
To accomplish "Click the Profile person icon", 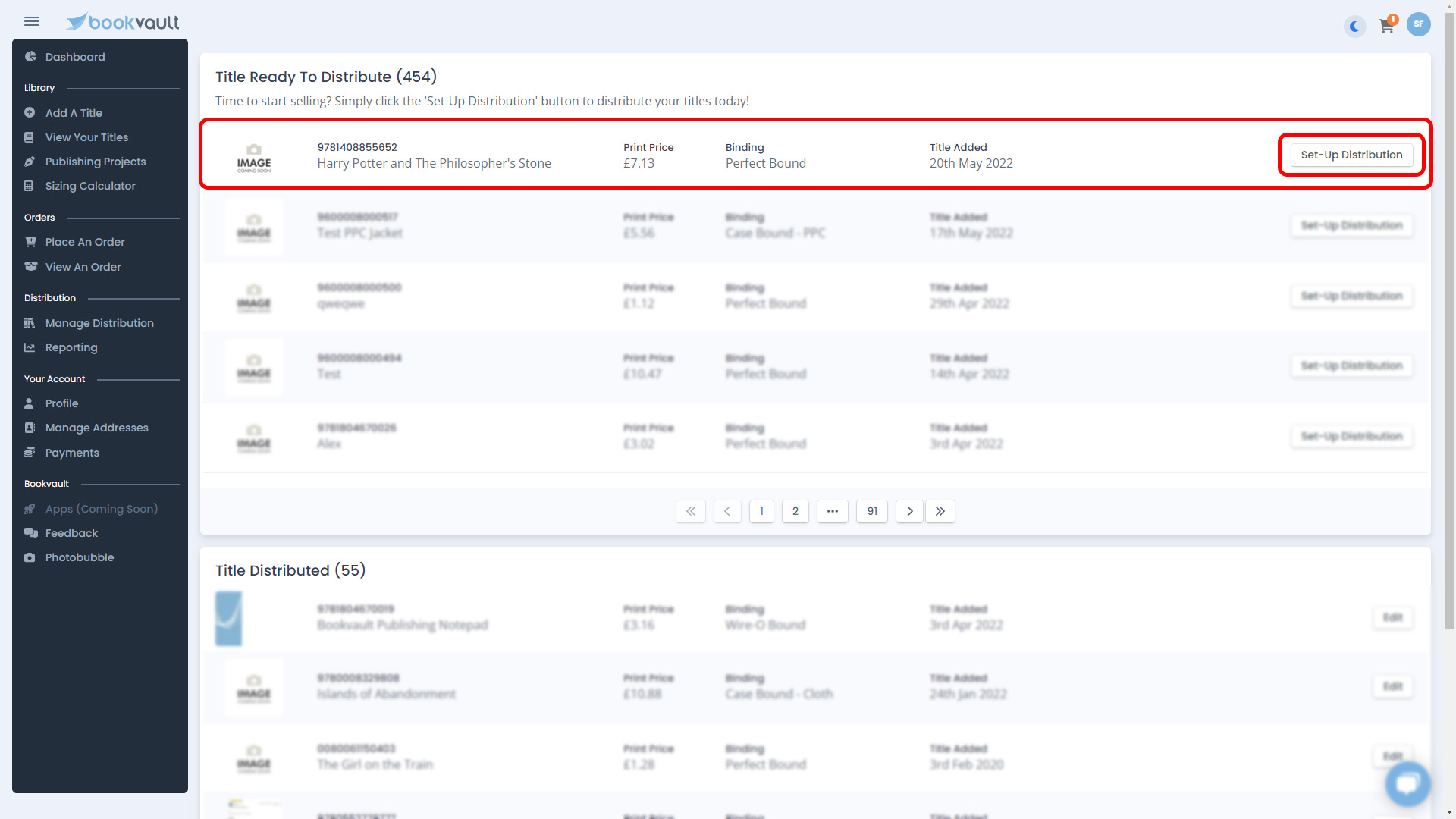I will (x=30, y=403).
